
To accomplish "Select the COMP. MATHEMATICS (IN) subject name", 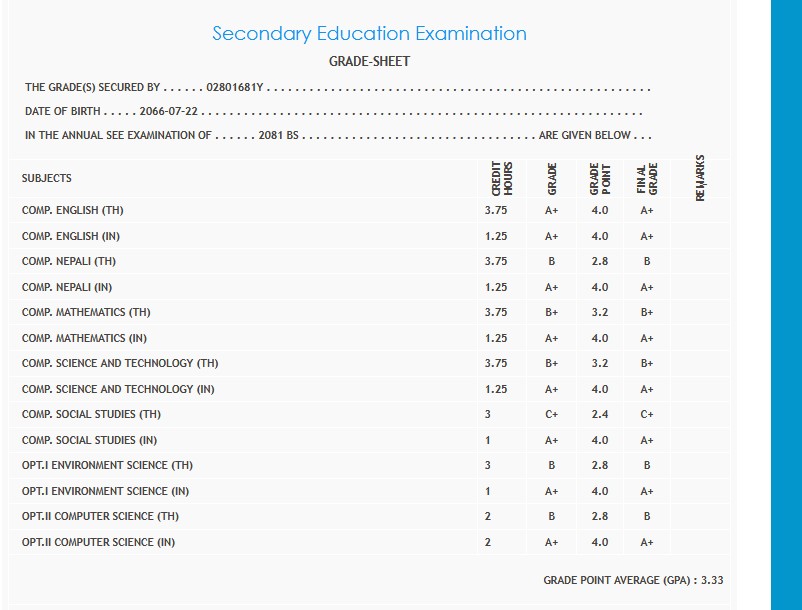I will pyautogui.click(x=84, y=339).
